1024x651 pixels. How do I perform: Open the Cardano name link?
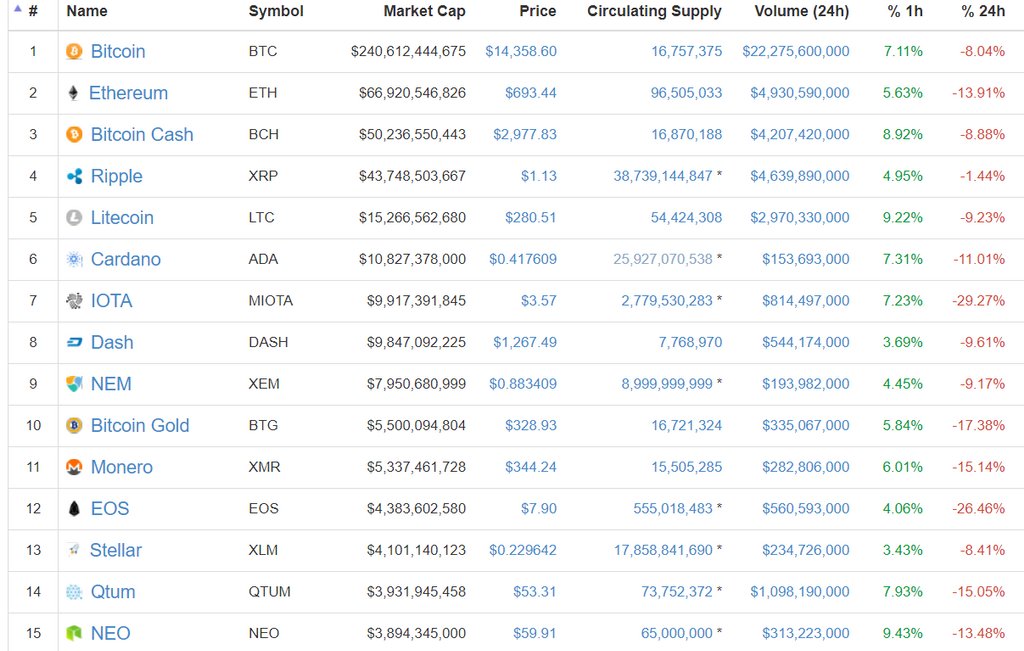point(126,259)
